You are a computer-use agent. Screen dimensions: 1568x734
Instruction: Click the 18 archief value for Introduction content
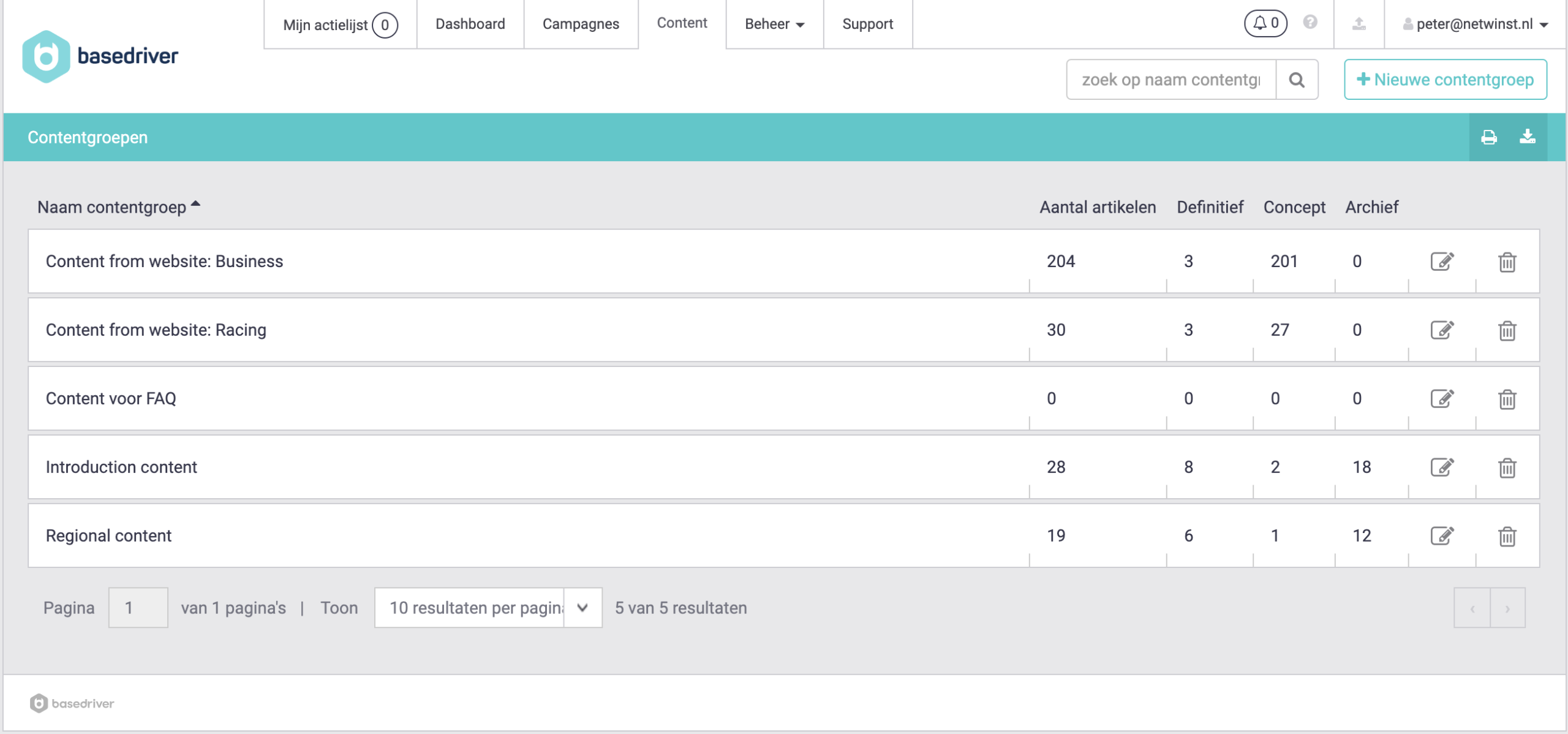(1362, 467)
